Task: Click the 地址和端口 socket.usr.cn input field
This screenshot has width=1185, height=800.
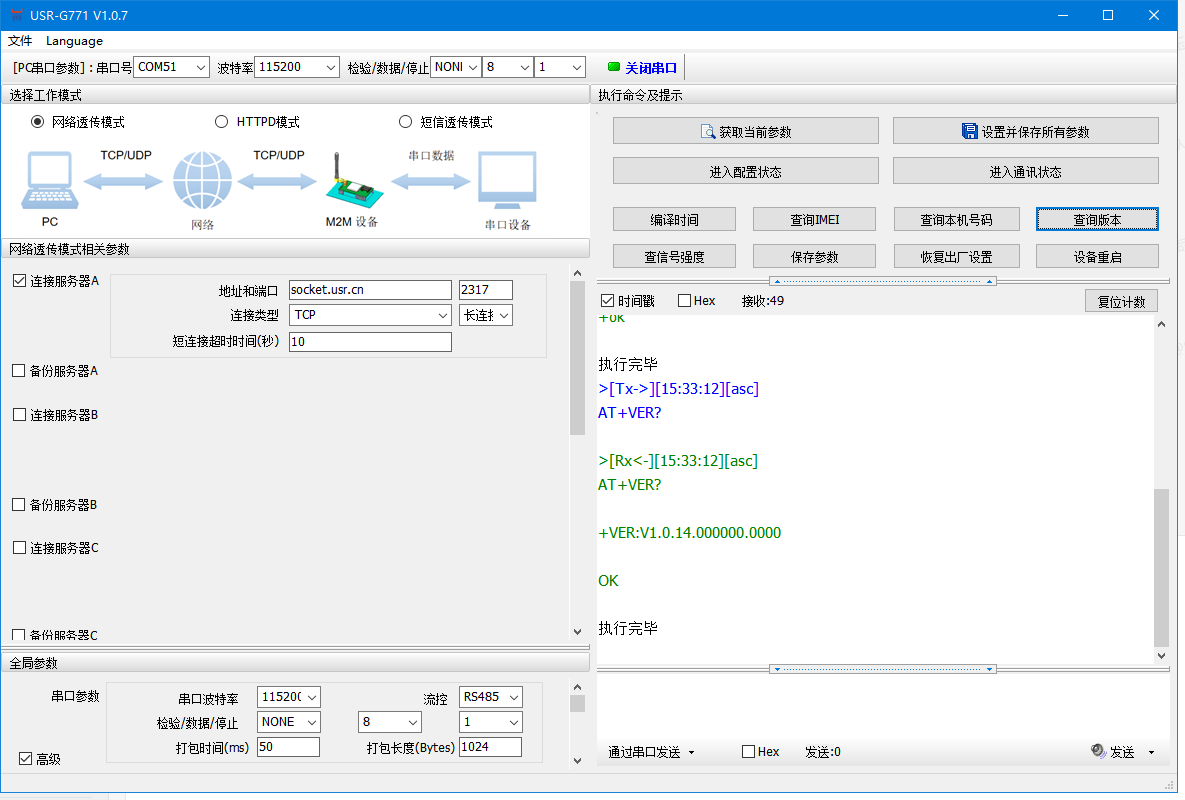Action: (370, 290)
